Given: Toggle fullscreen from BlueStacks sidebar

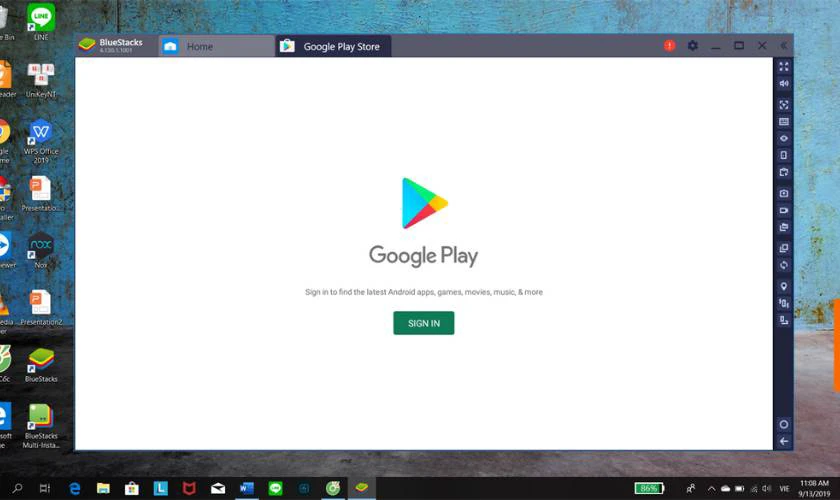Looking at the screenshot, I should (784, 67).
